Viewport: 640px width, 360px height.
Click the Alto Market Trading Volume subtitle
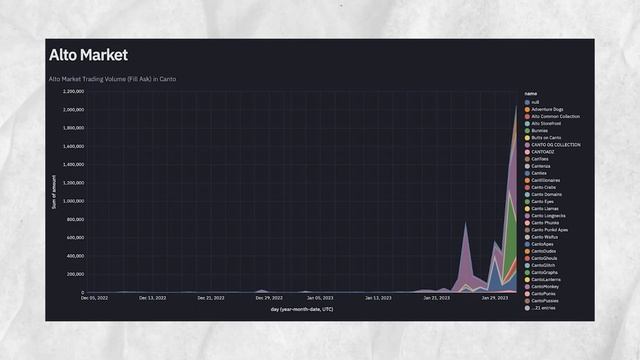coord(112,79)
